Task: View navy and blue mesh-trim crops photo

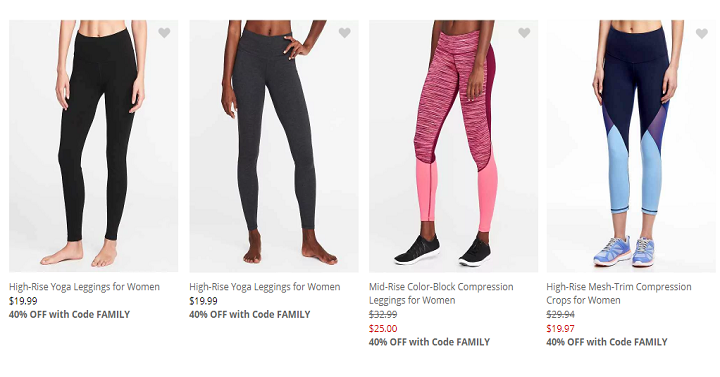Action: point(631,146)
